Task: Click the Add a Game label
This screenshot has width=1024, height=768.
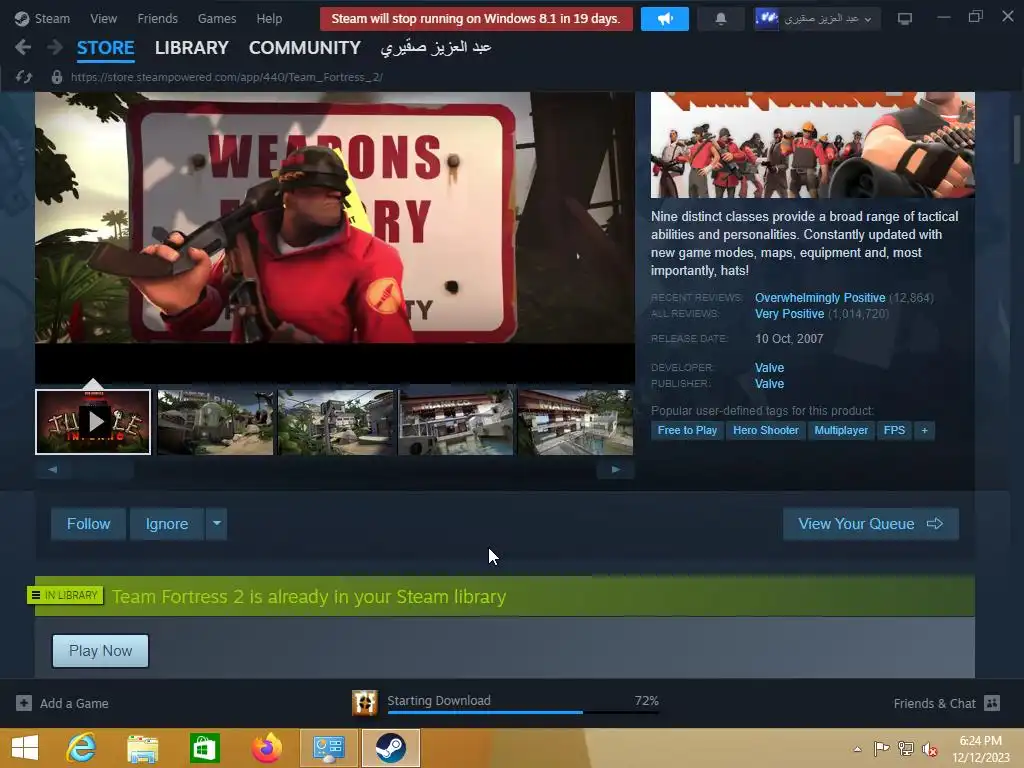Action: point(74,703)
